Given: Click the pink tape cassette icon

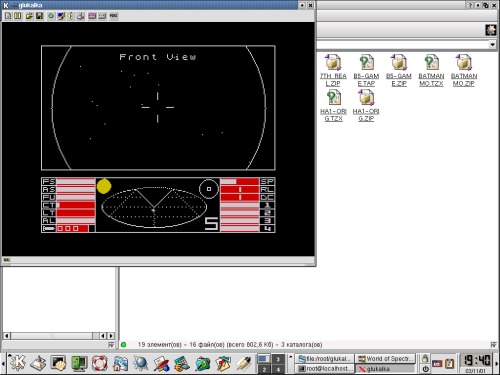Looking at the screenshot, I should click(92, 16).
